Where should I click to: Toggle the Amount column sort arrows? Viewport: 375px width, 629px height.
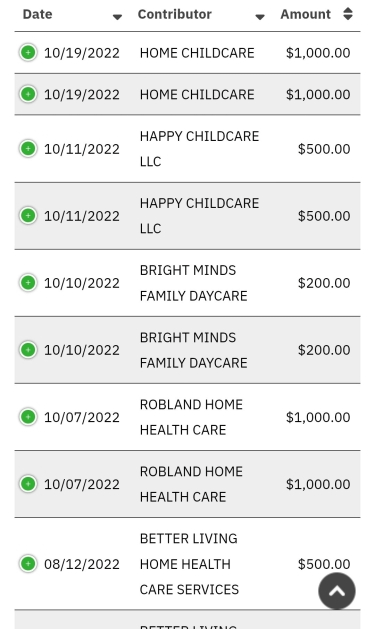[x=348, y=14]
